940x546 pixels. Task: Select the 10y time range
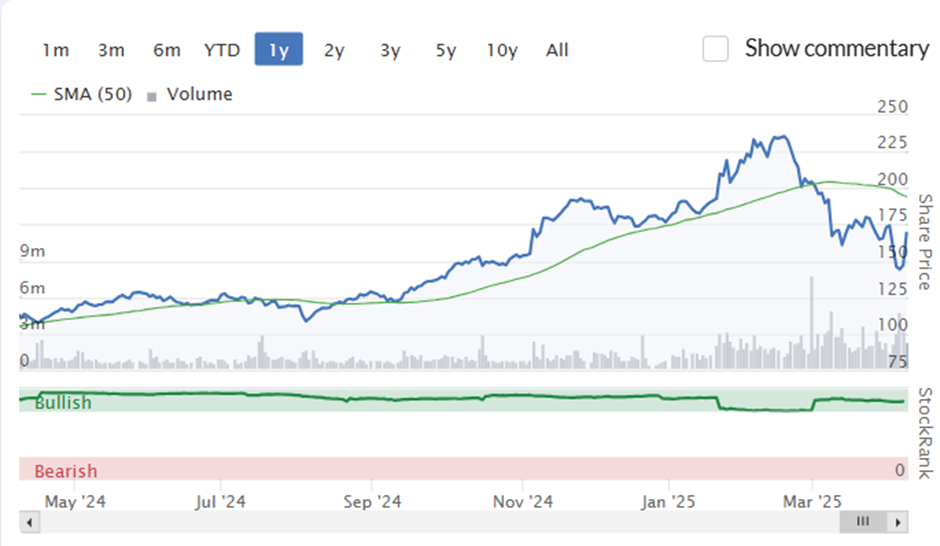(x=502, y=50)
